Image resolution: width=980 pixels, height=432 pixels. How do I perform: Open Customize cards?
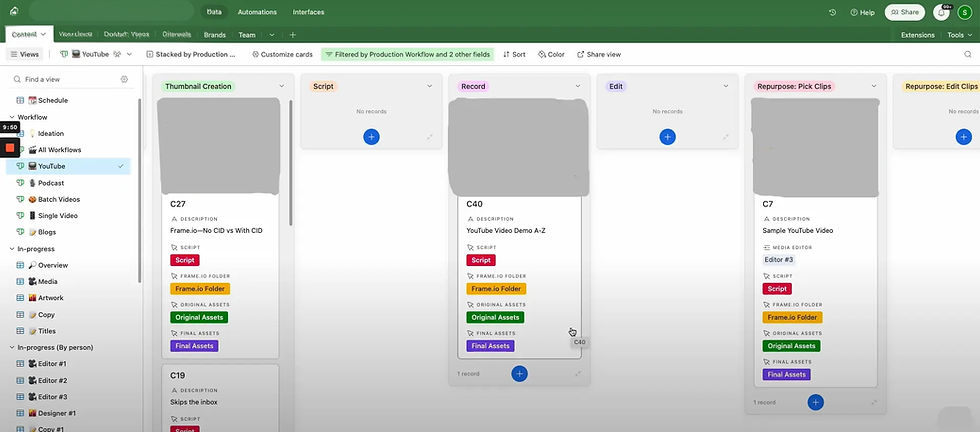coord(282,54)
